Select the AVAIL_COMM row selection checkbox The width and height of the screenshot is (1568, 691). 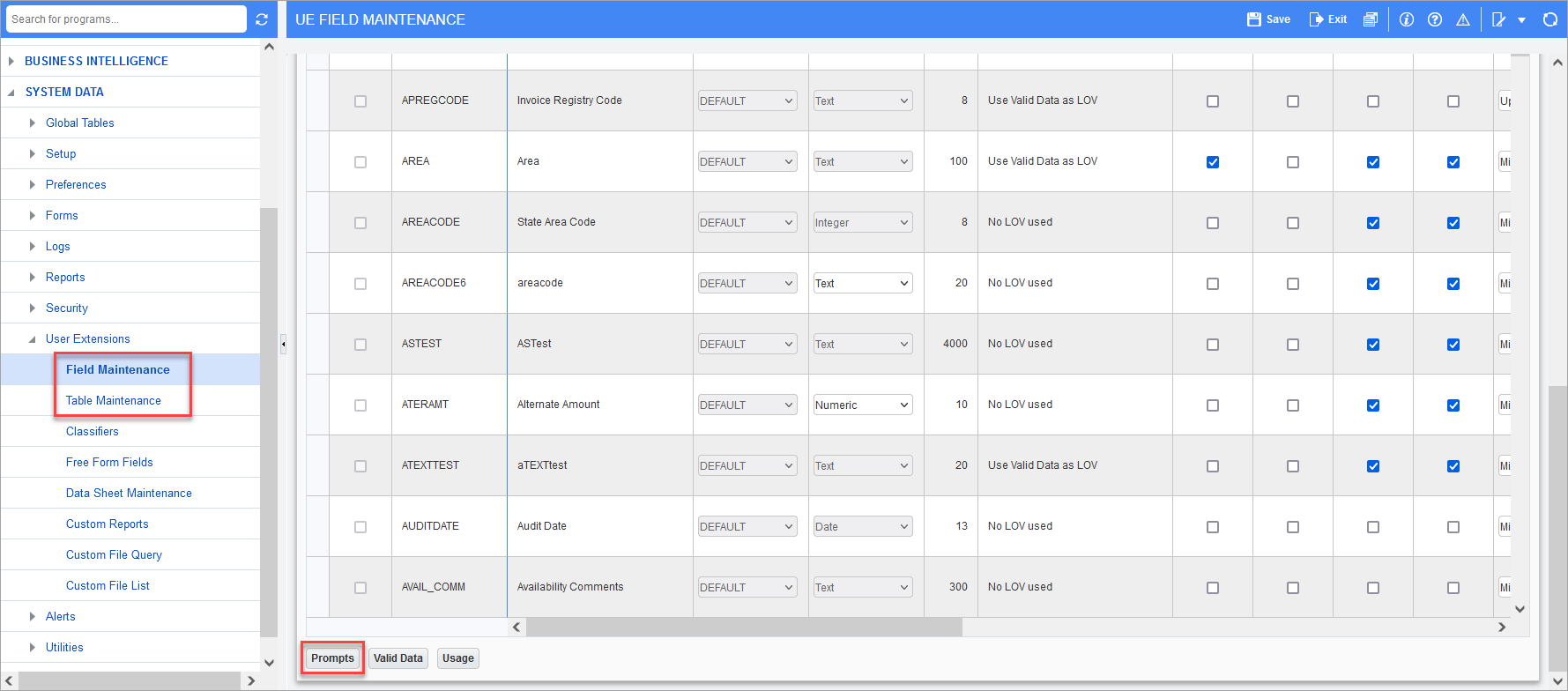(360, 588)
